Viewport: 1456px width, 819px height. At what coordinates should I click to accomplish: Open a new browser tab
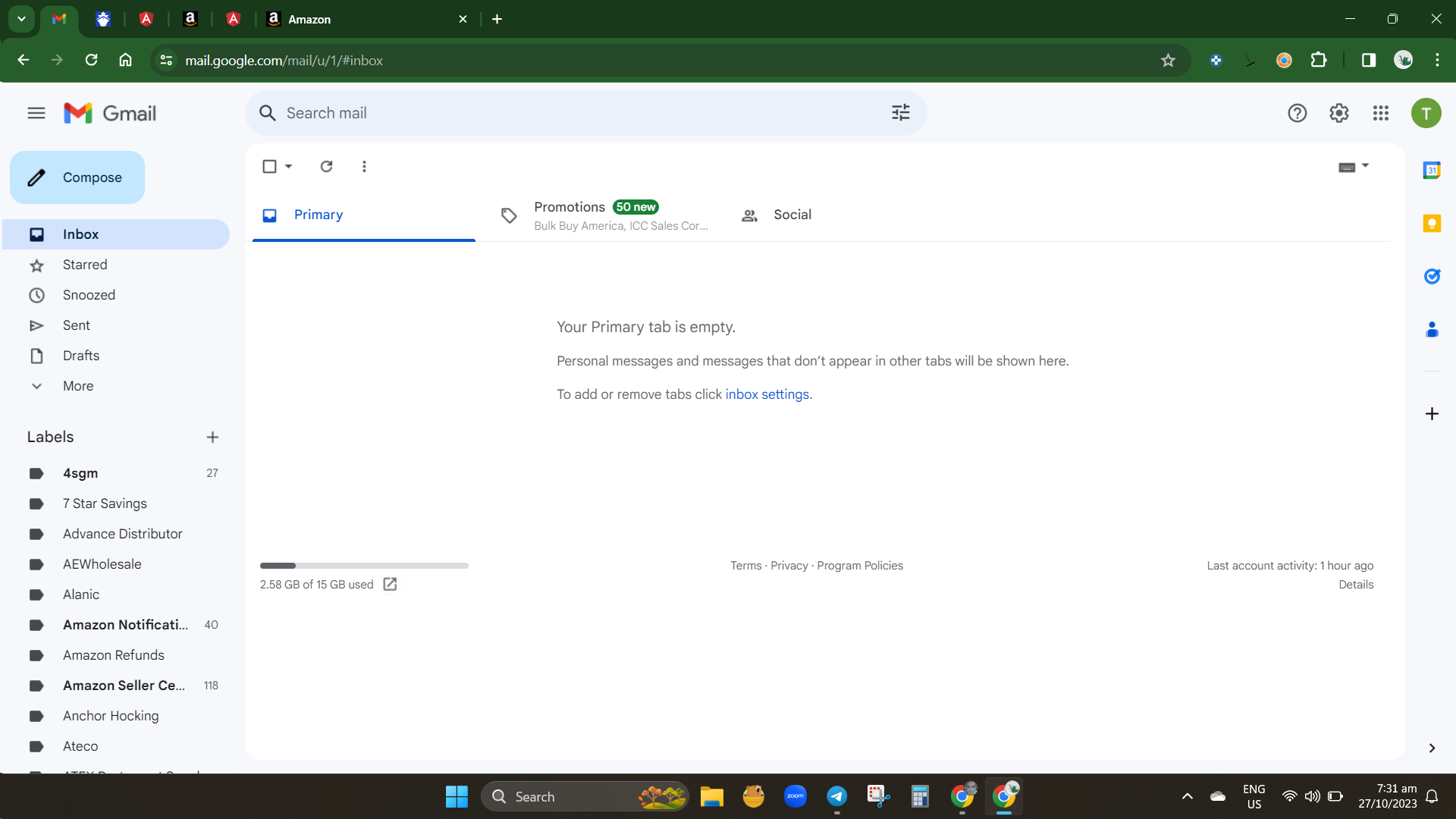pos(497,19)
